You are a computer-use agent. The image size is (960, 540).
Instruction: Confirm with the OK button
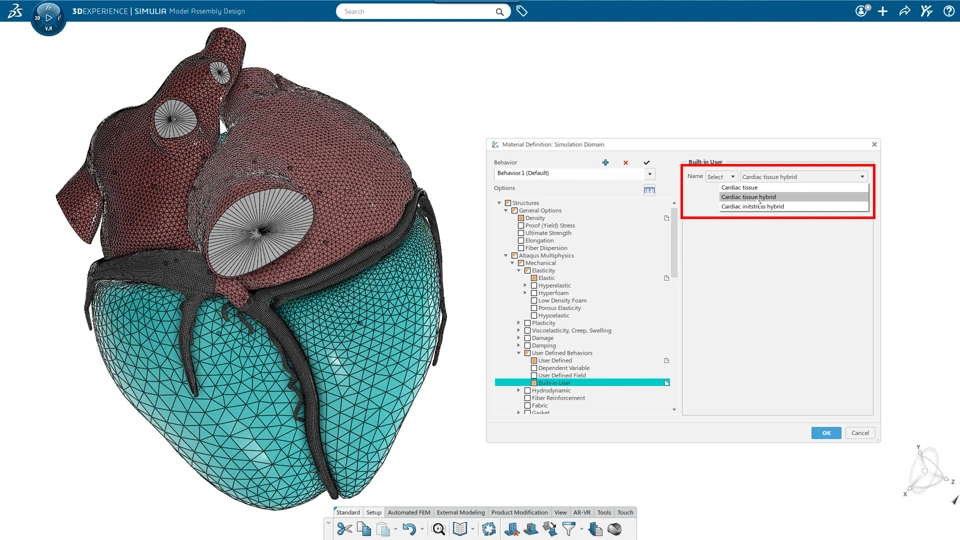(x=826, y=433)
